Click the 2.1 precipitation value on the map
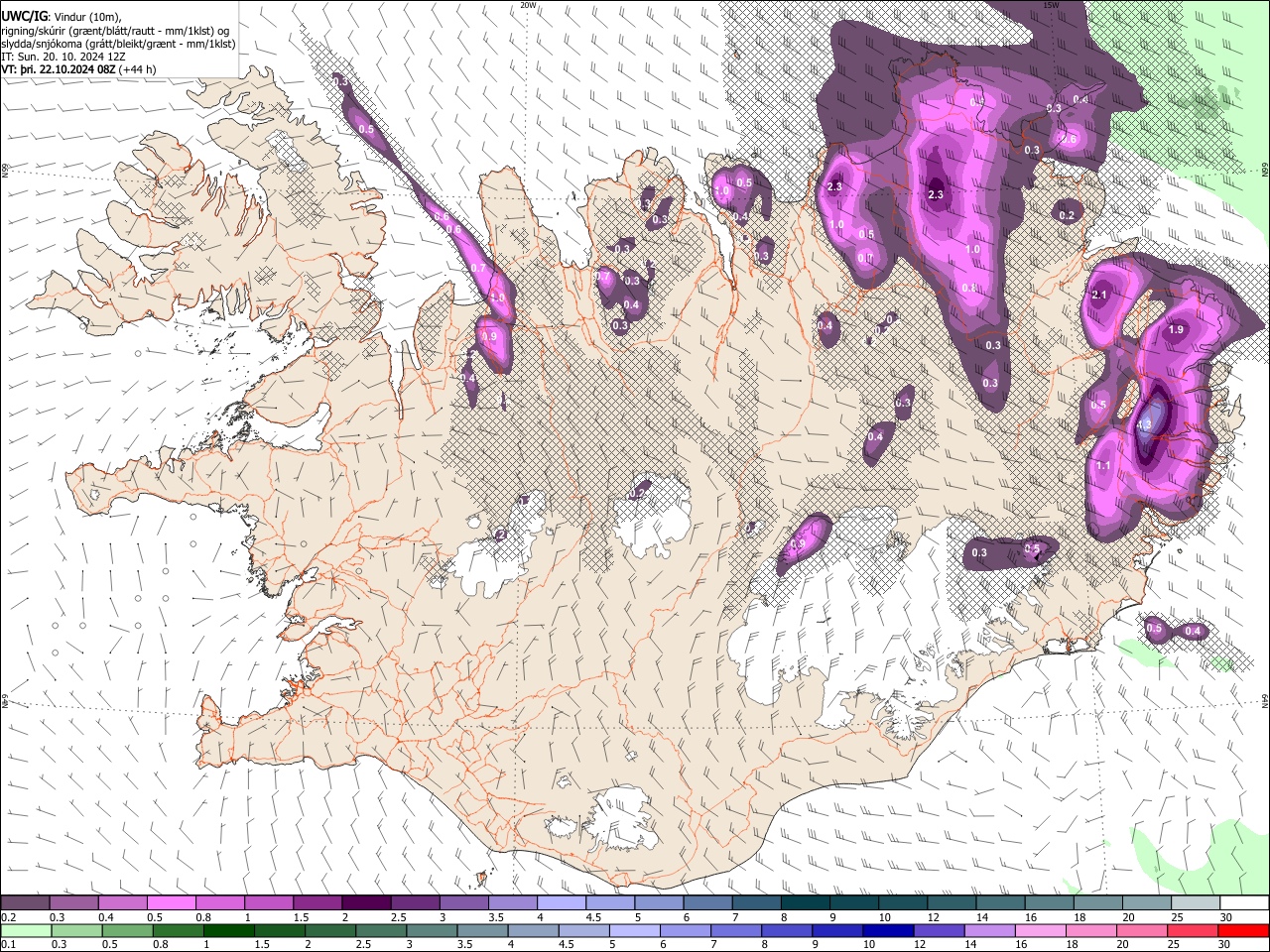 pyautogui.click(x=1098, y=295)
